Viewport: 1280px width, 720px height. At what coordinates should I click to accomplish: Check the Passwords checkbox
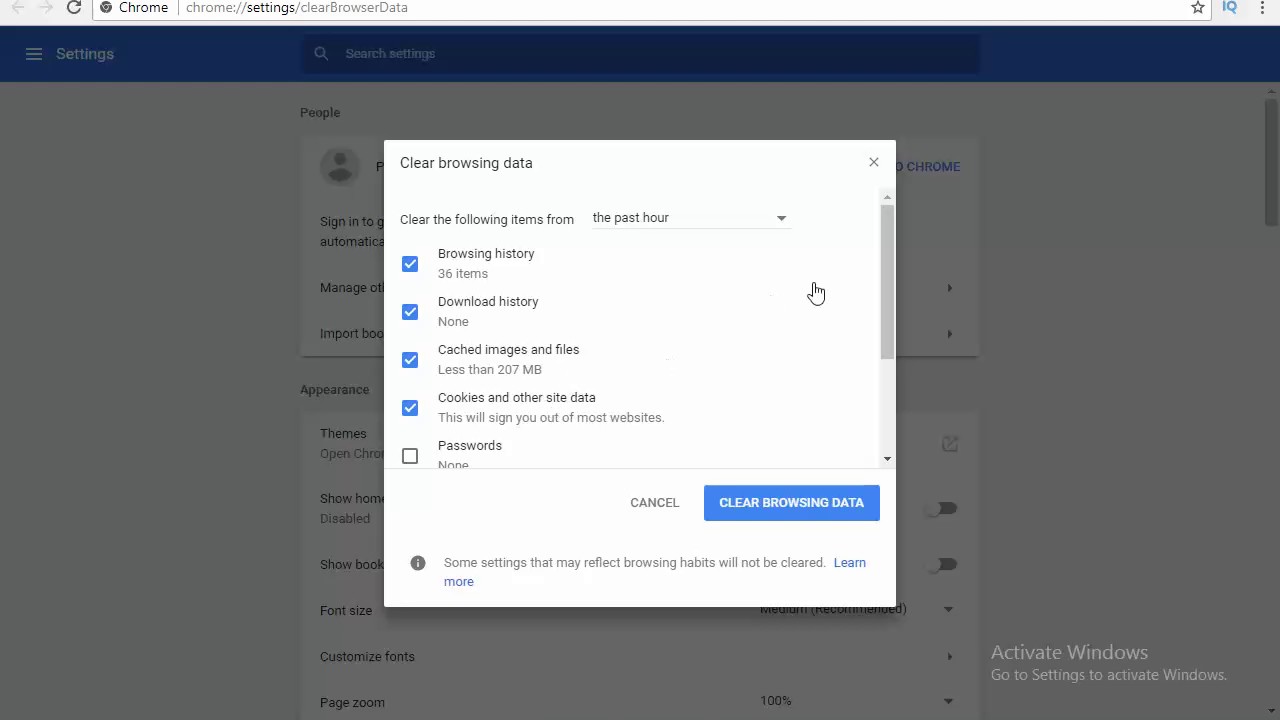click(410, 456)
